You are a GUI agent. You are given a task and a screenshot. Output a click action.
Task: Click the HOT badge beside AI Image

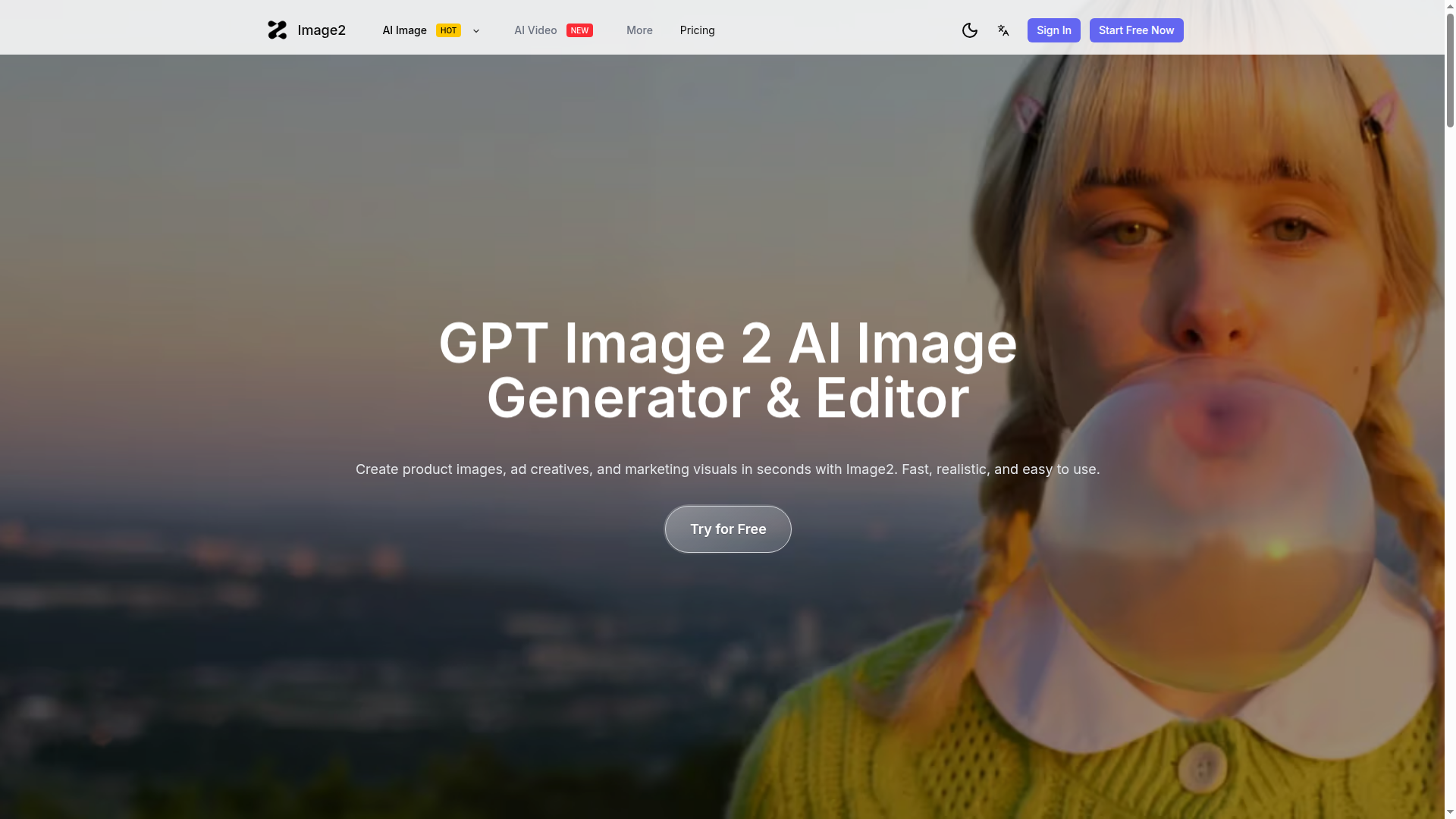[x=448, y=30]
